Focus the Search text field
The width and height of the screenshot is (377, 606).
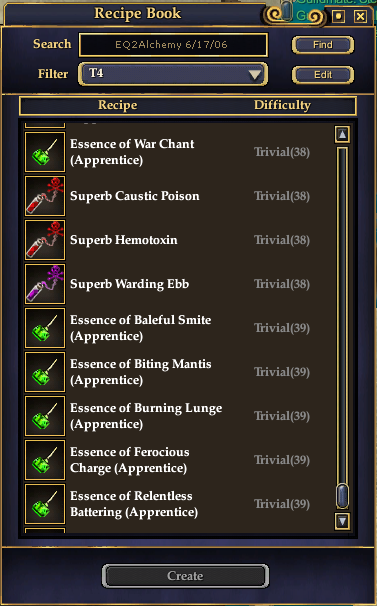tap(173, 45)
